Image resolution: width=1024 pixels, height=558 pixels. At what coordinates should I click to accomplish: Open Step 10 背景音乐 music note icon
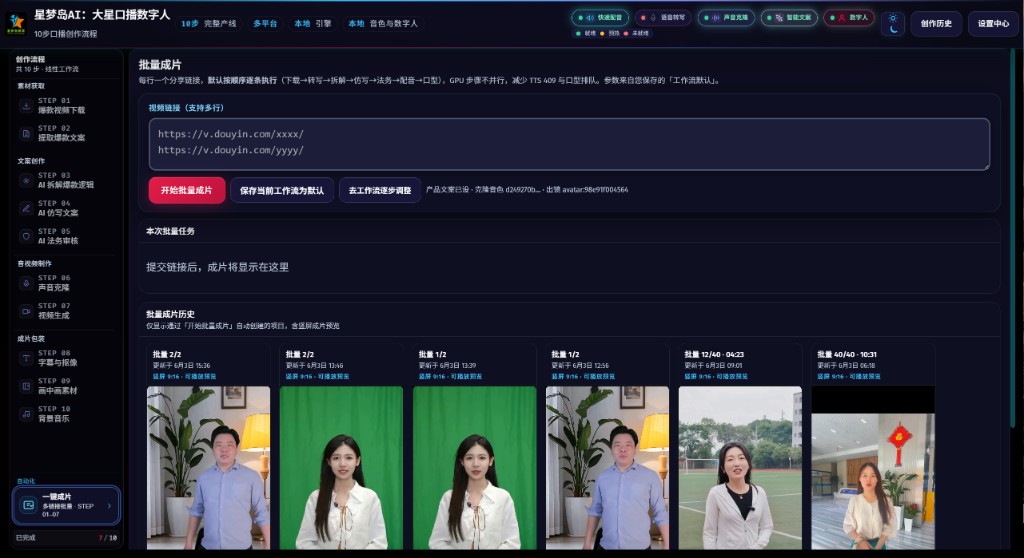click(x=26, y=414)
